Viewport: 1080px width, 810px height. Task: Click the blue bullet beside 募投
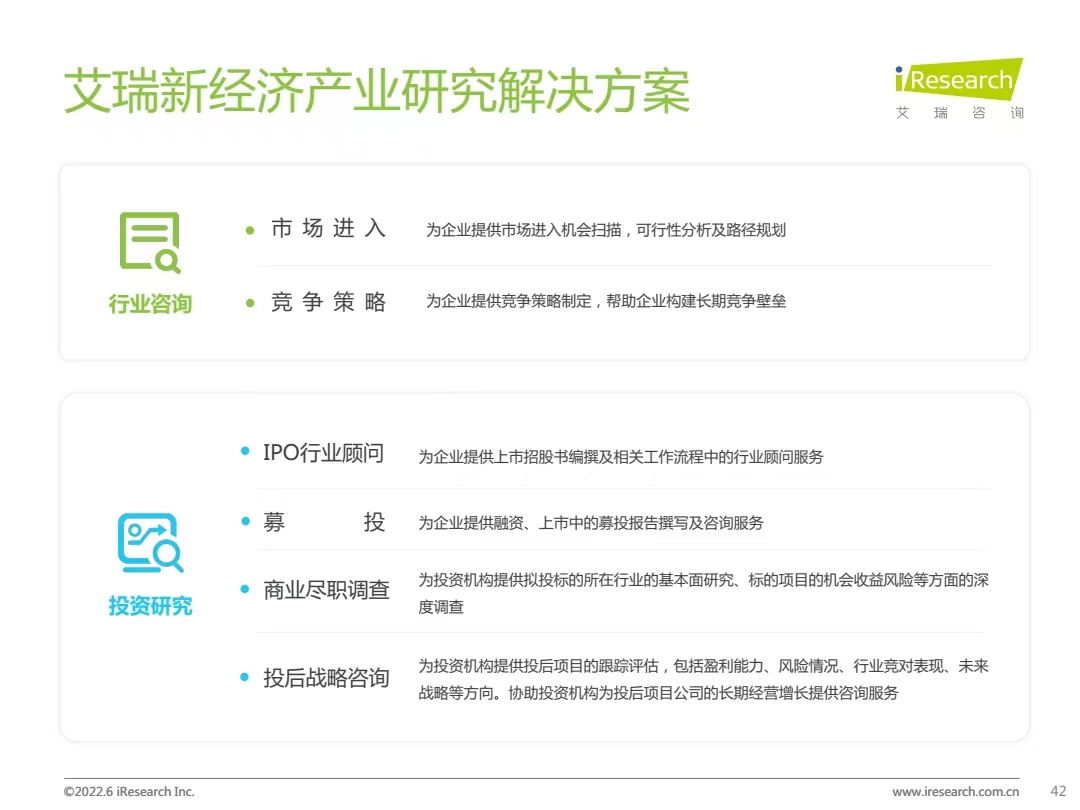pyautogui.click(x=243, y=521)
